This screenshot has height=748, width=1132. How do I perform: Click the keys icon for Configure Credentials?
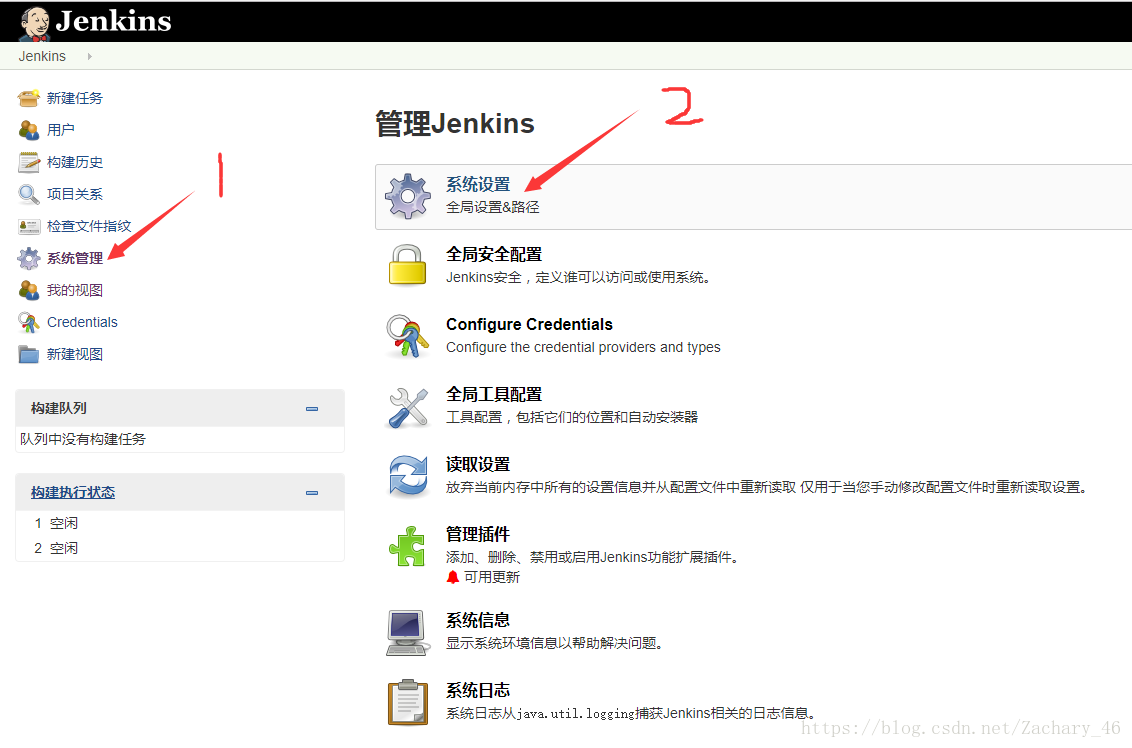pyautogui.click(x=408, y=336)
